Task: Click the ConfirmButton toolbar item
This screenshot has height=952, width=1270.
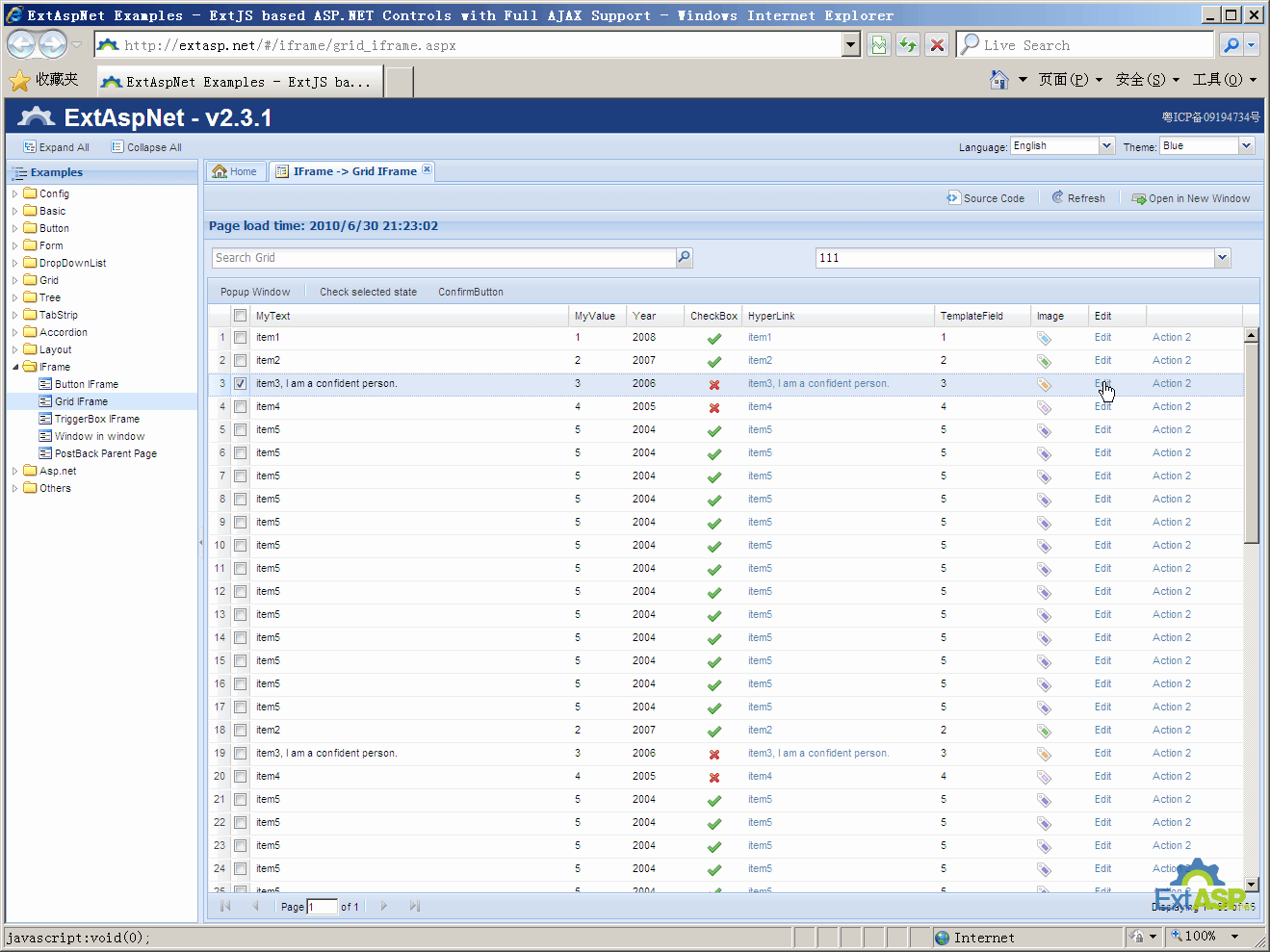Action: pos(471,292)
